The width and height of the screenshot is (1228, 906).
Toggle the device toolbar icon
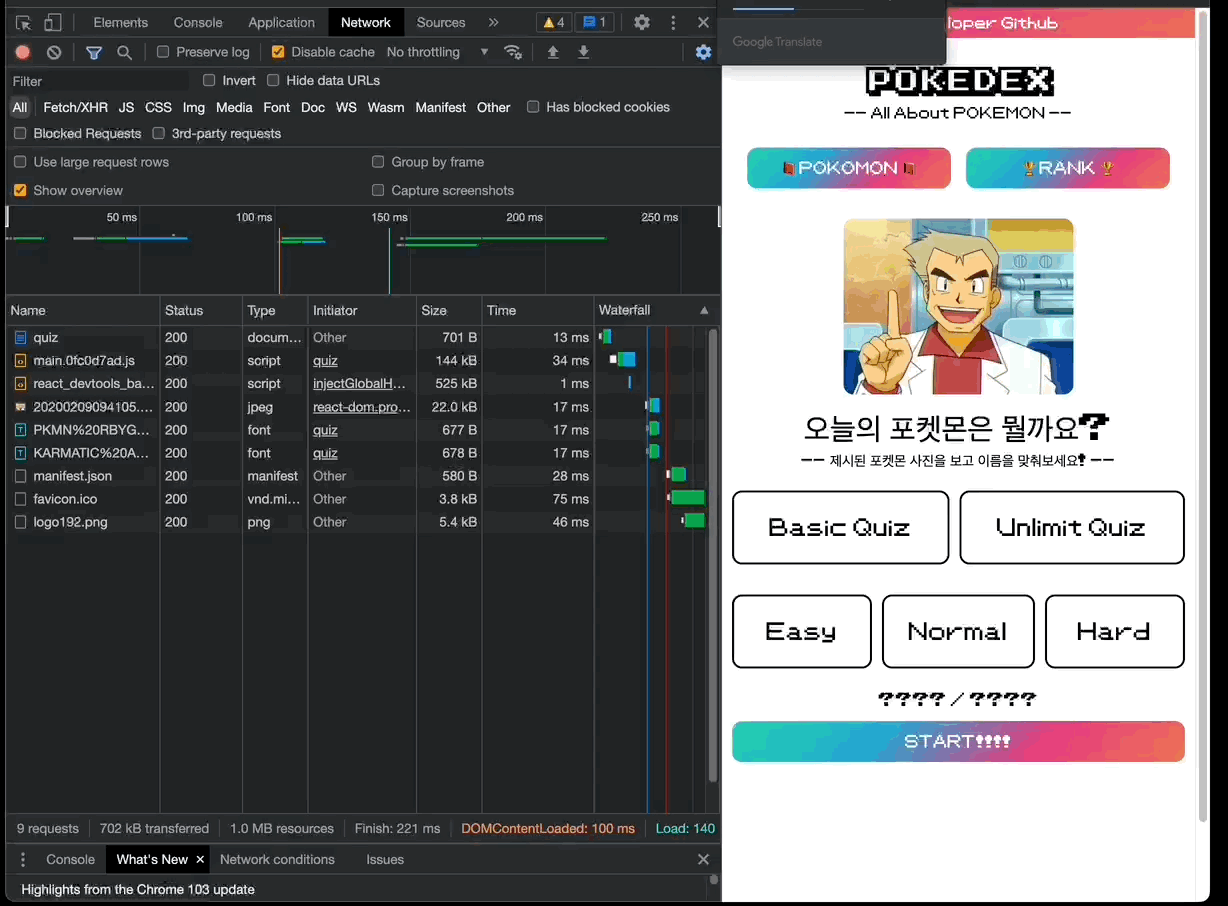pyautogui.click(x=53, y=22)
